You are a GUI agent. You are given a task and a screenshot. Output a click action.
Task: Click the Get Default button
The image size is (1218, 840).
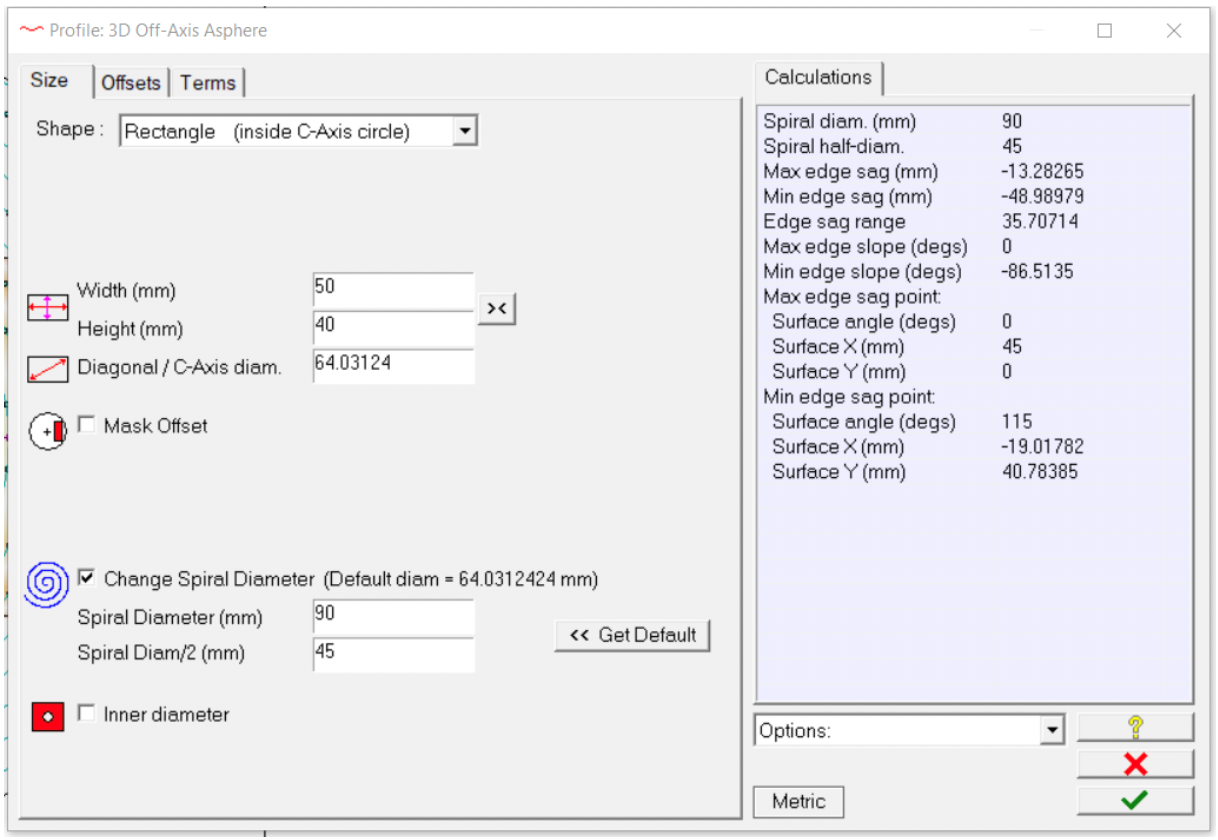tap(632, 635)
